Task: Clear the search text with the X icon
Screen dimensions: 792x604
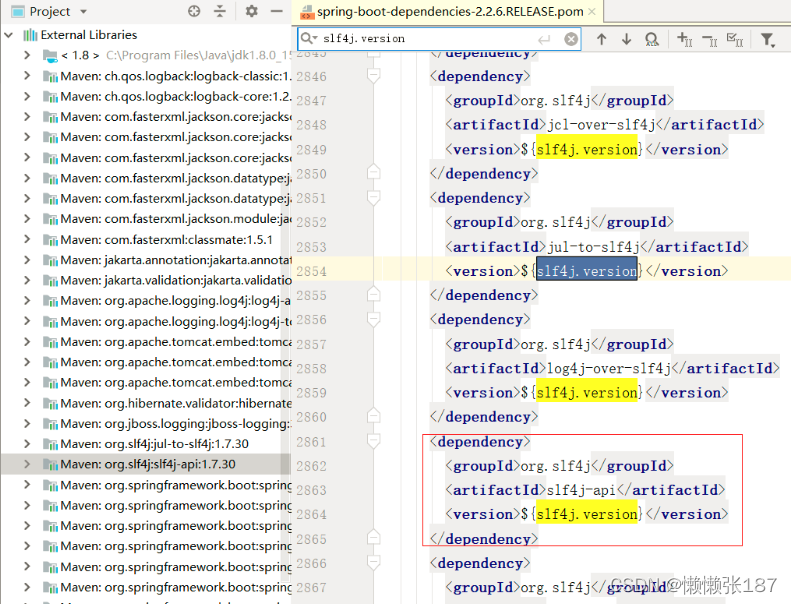Action: [571, 39]
